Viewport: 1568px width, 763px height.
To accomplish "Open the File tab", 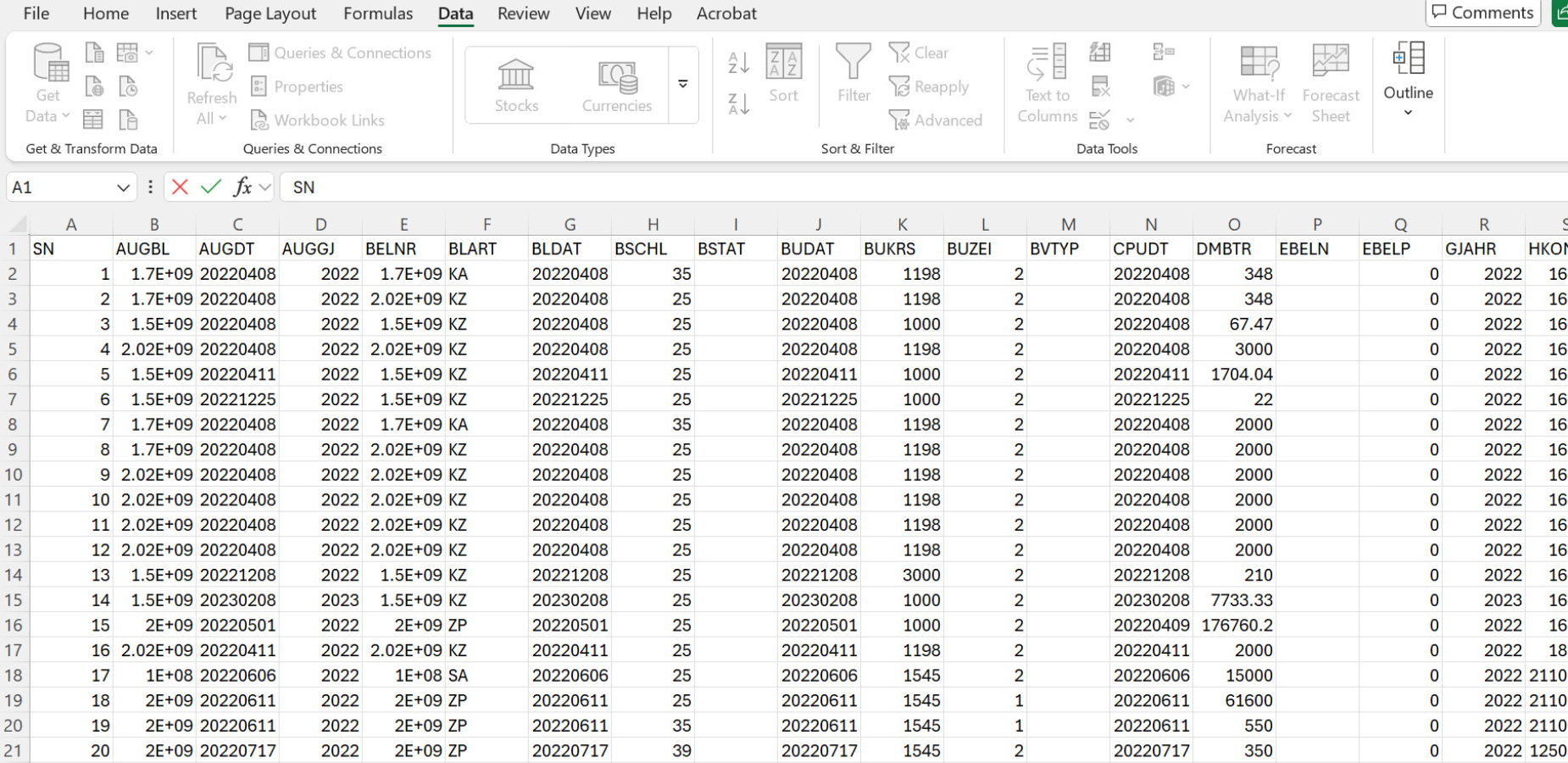I will point(36,14).
